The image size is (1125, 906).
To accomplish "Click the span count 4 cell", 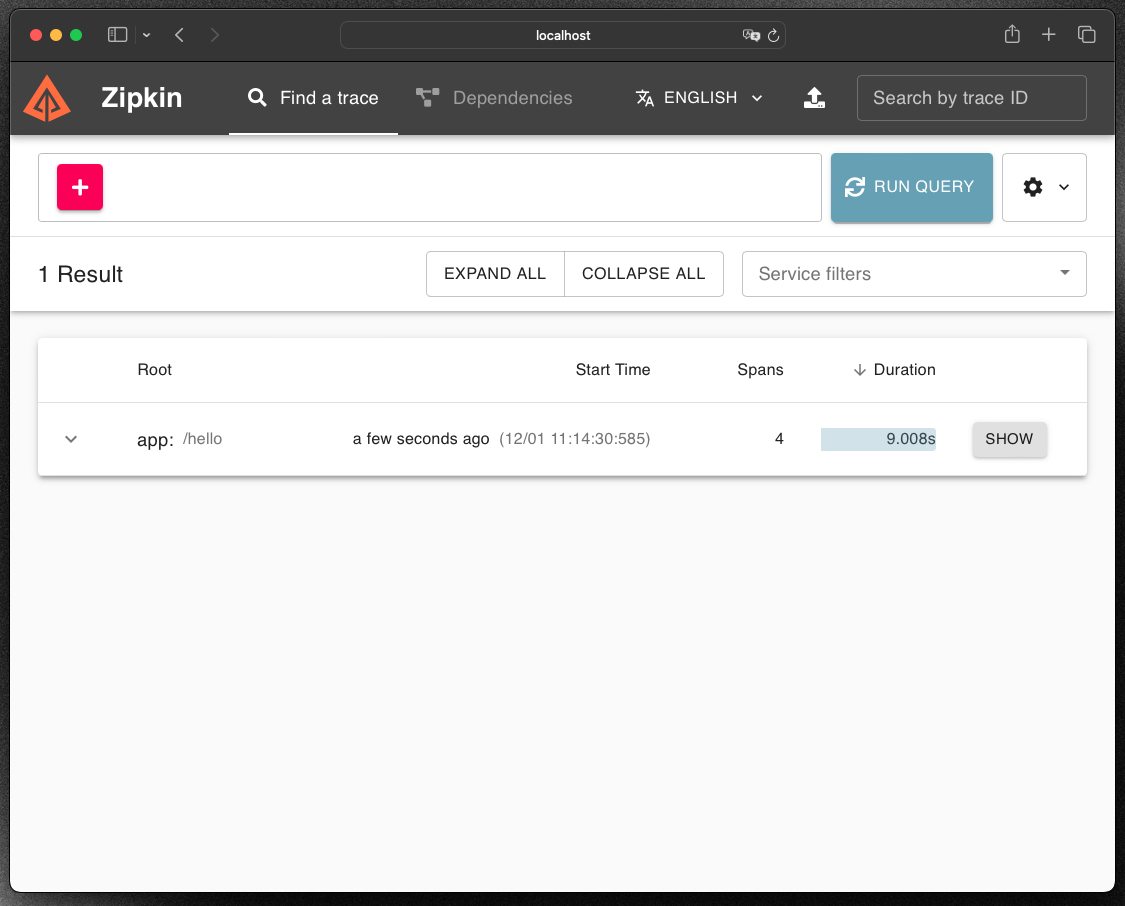I will pyautogui.click(x=779, y=439).
